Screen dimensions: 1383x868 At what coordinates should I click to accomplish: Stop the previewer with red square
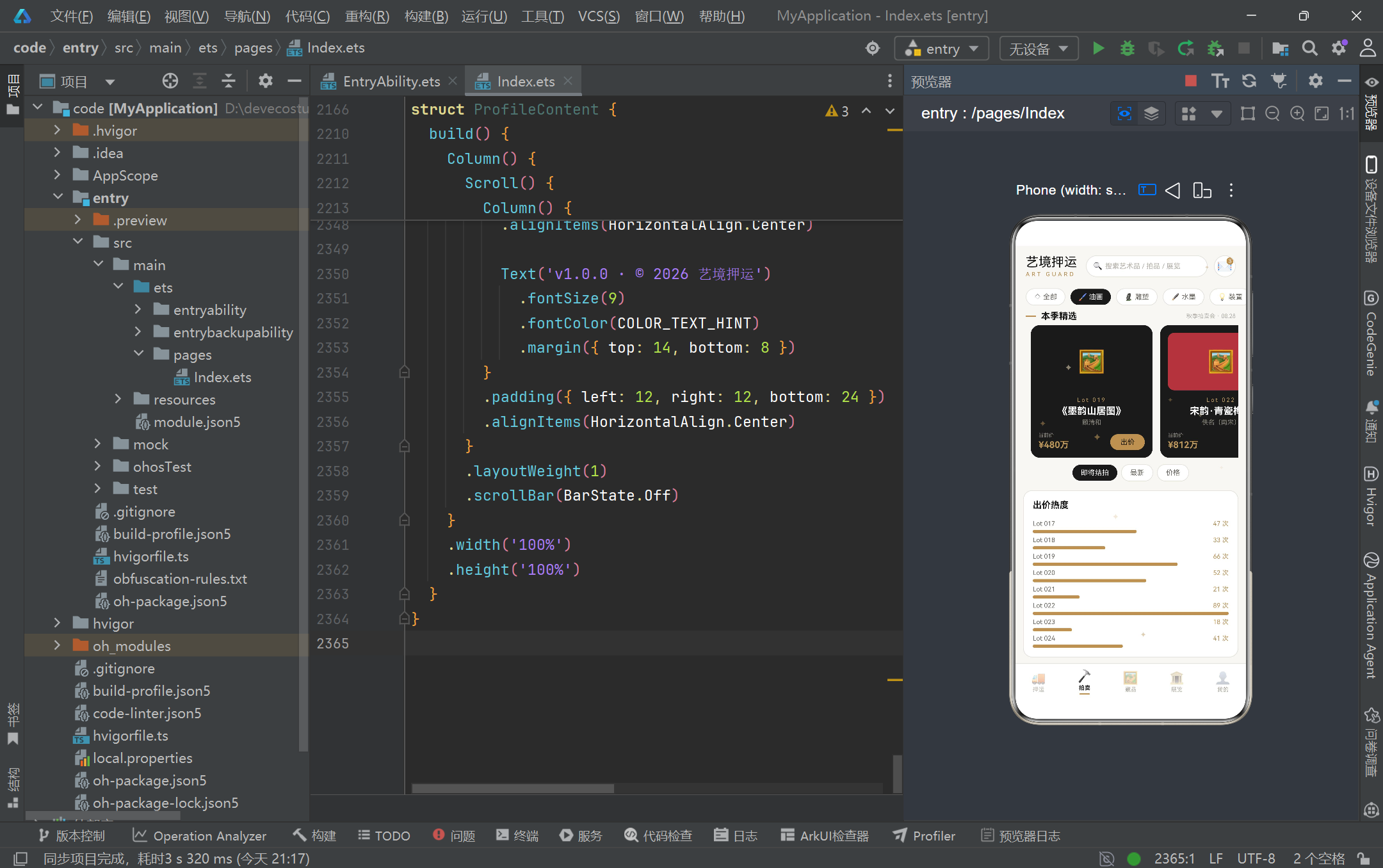[1191, 81]
